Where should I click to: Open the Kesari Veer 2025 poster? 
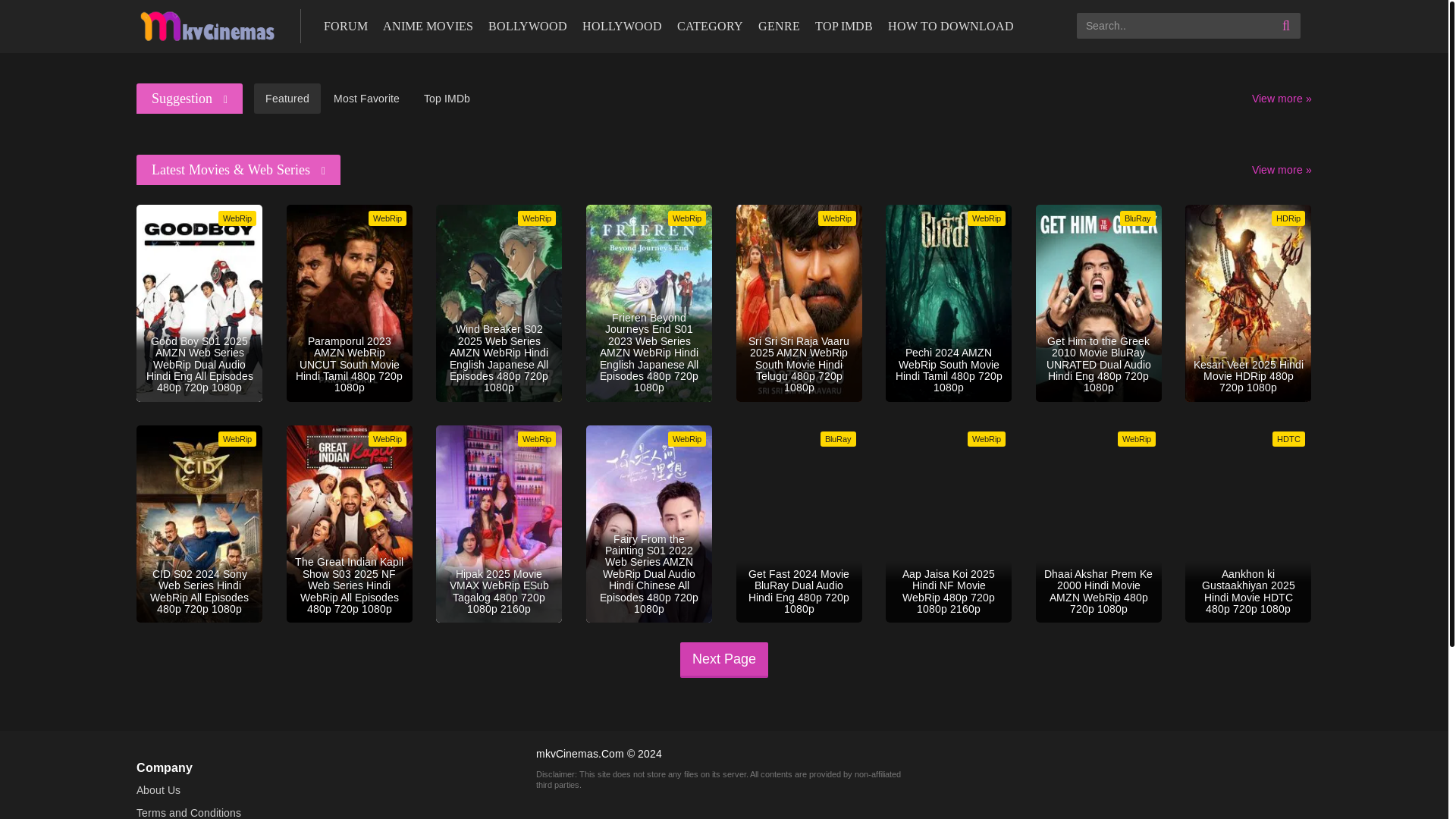(1248, 303)
